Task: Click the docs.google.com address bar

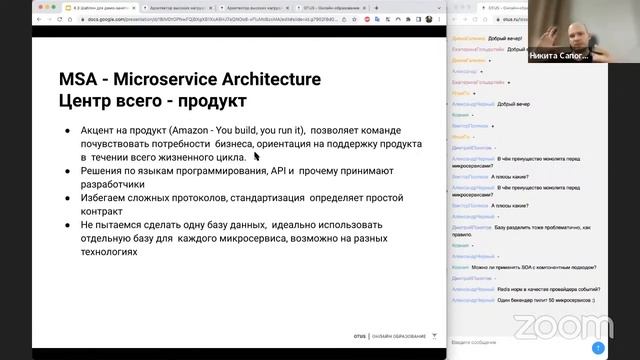Action: pyautogui.click(x=212, y=19)
